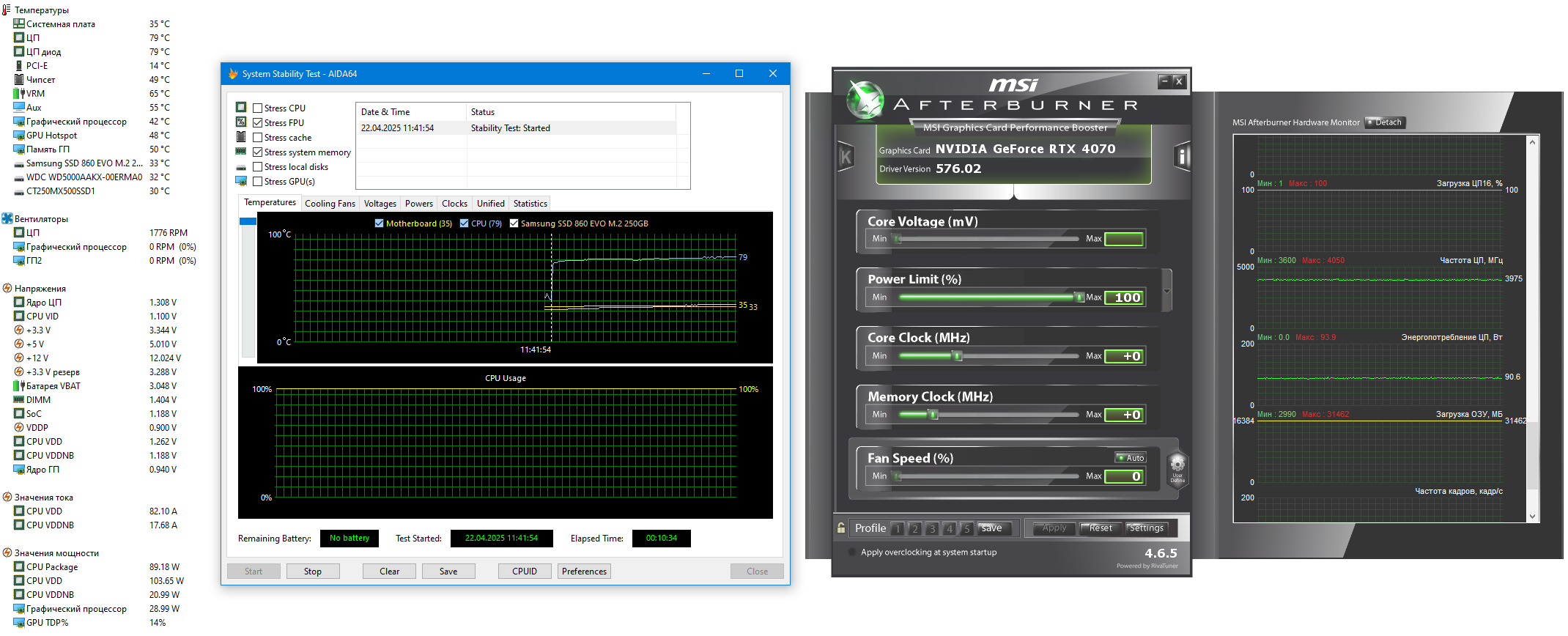Screen dimensions: 1568x636
Task: Click the Вентиляторы fan category icon
Action: point(7,218)
